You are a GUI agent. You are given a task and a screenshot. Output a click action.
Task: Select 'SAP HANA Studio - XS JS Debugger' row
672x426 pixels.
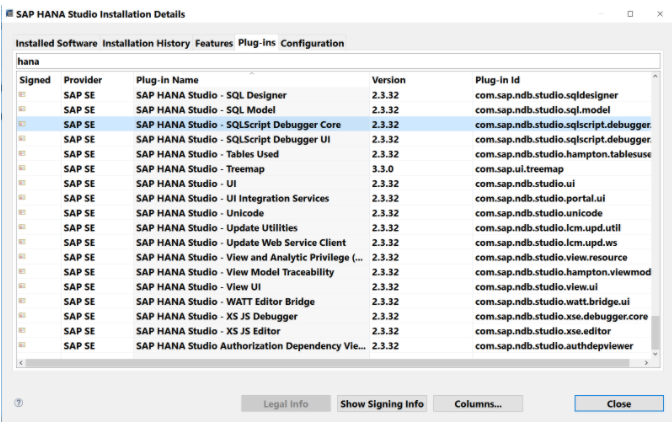[334, 316]
